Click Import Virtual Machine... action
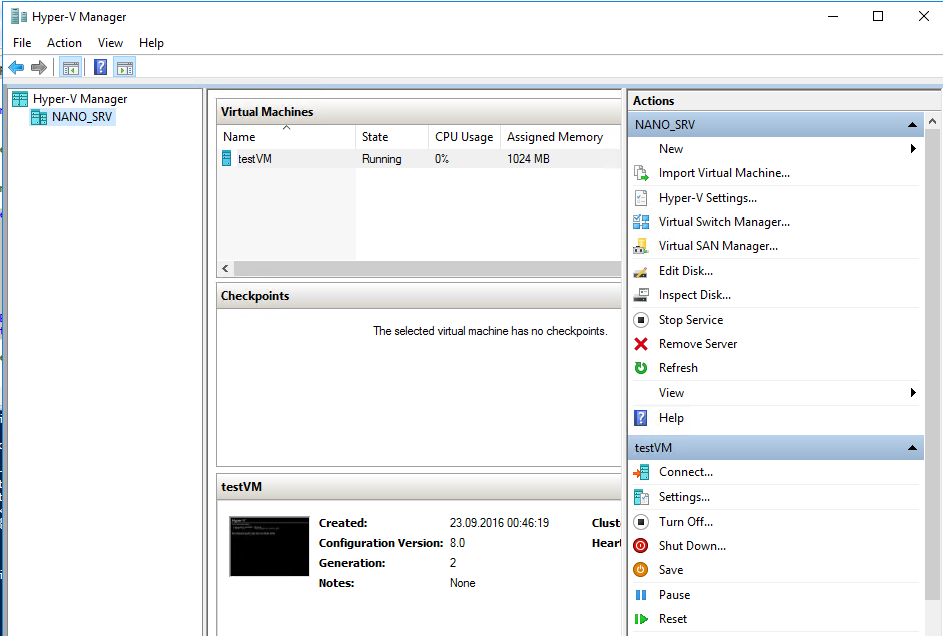The width and height of the screenshot is (943, 636). click(x=724, y=173)
